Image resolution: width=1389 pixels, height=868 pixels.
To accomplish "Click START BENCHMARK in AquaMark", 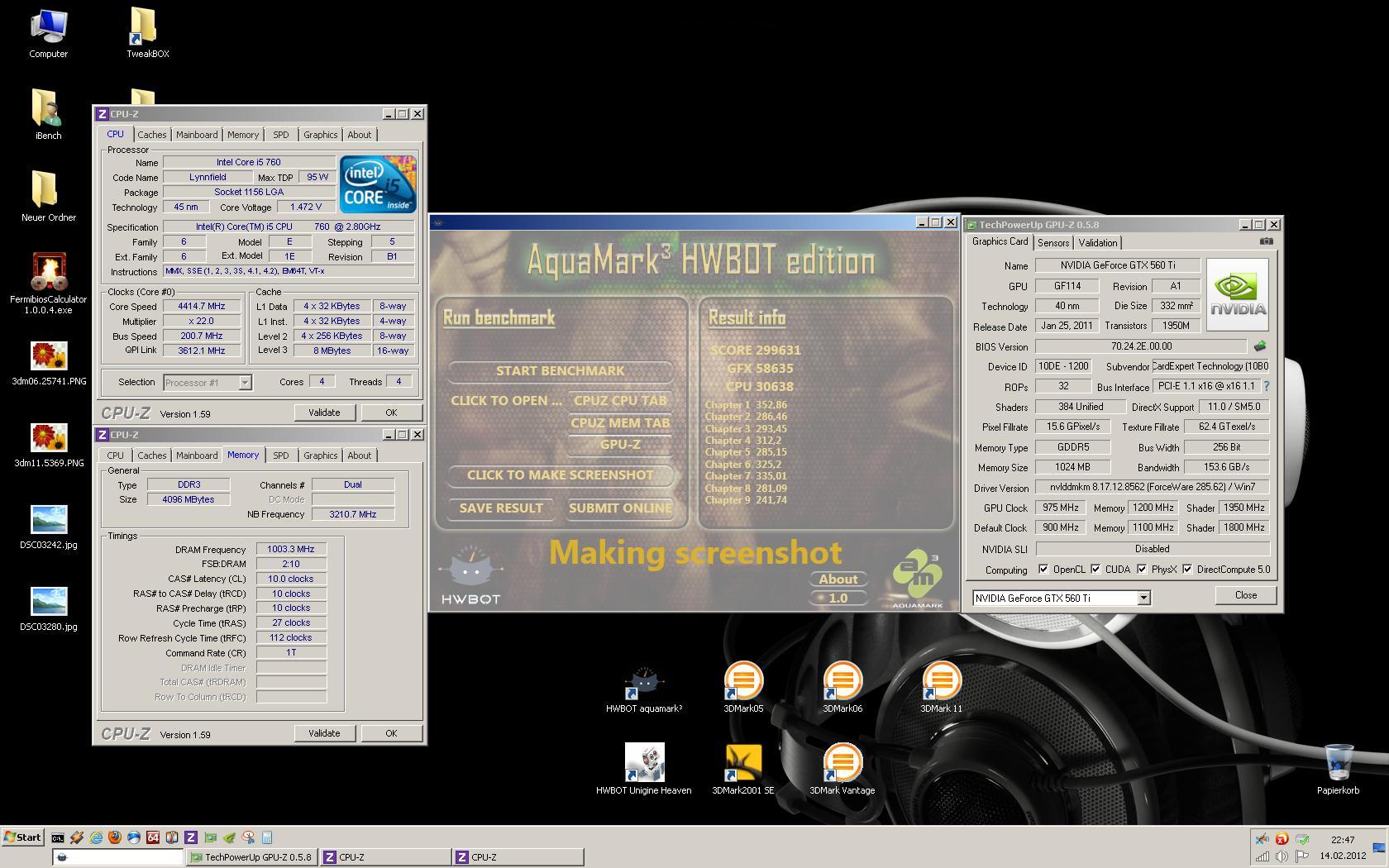I will coord(561,371).
